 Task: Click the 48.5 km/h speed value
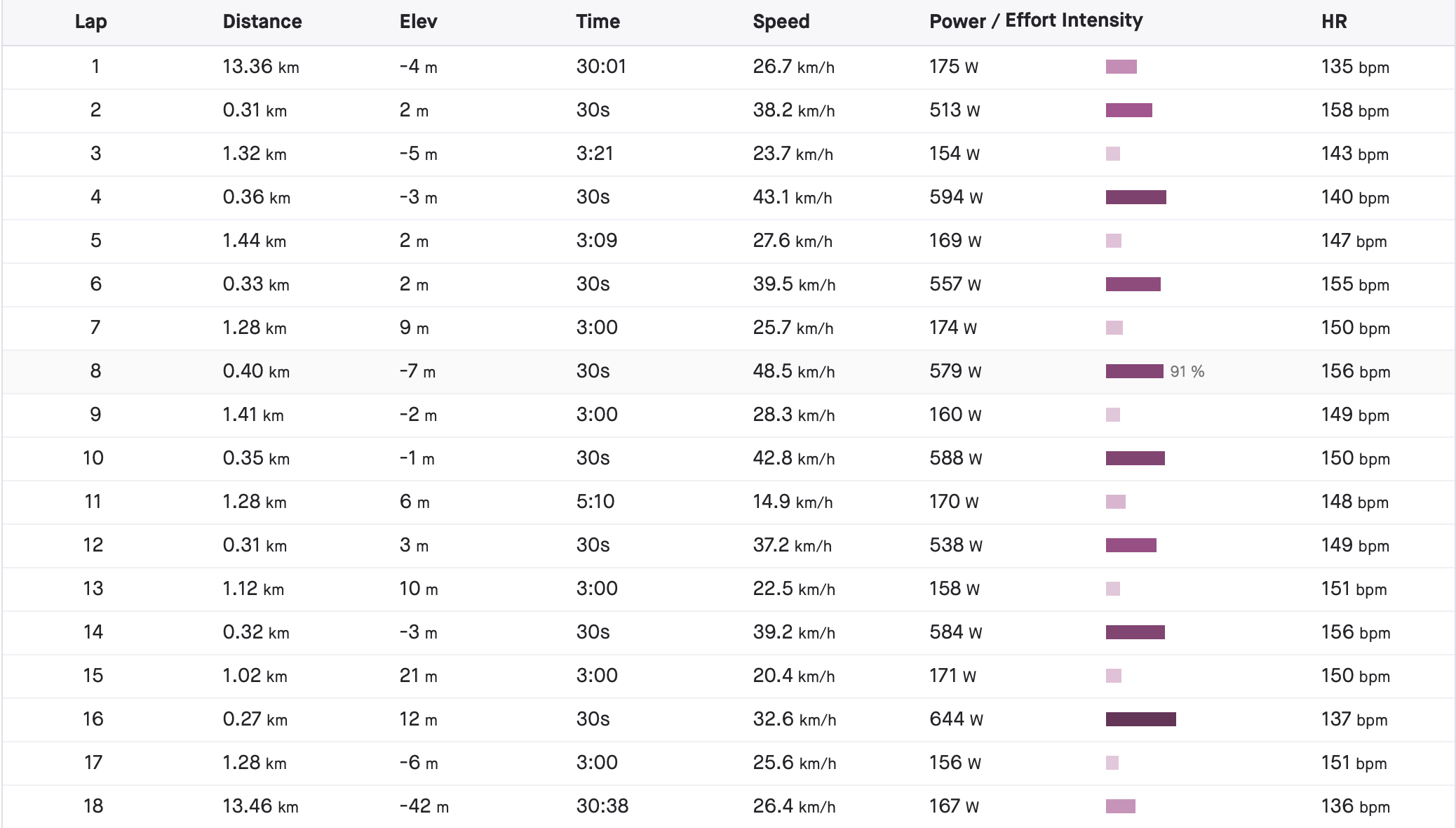[x=794, y=371]
